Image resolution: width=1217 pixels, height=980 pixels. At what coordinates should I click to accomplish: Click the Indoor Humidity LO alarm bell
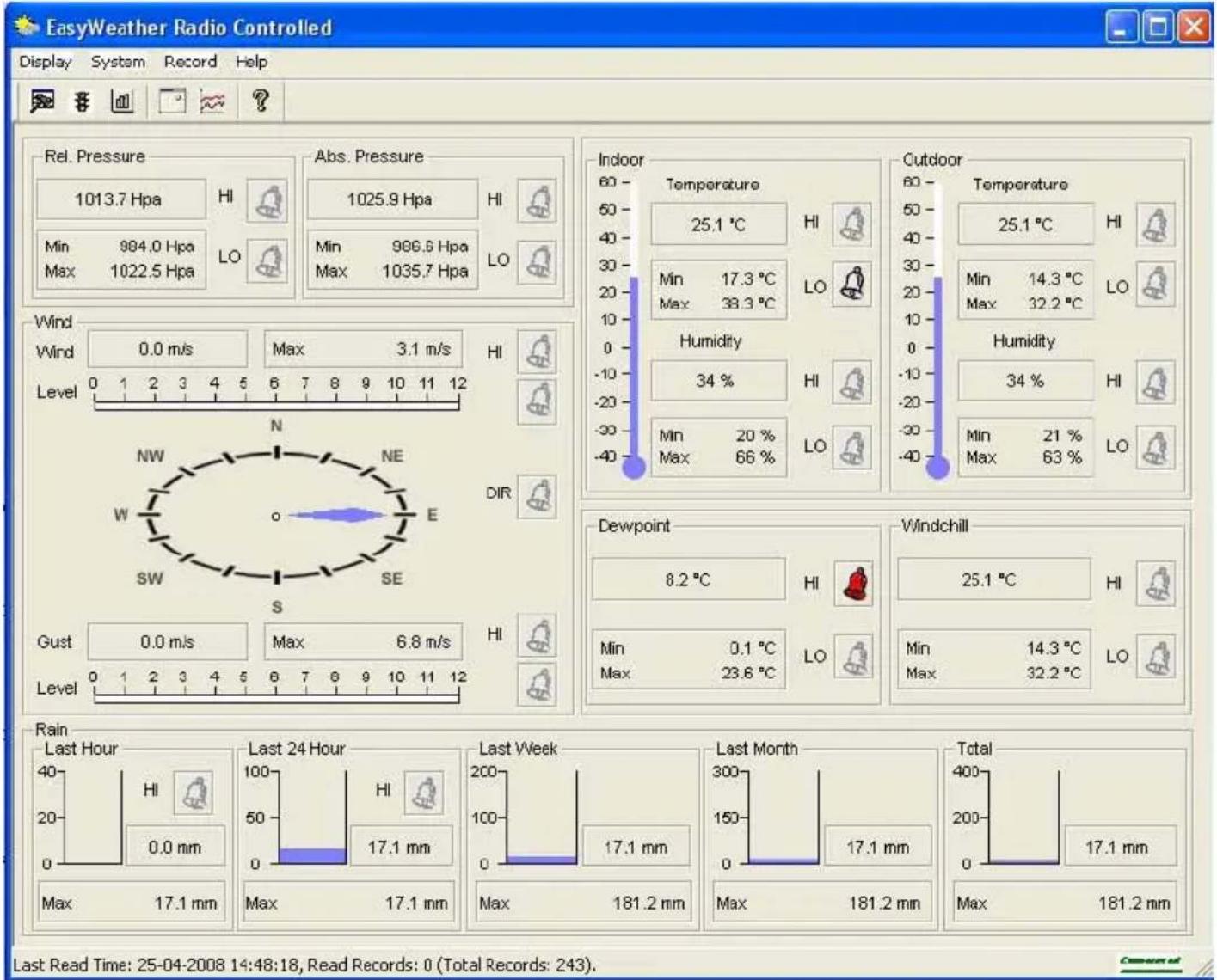(x=852, y=447)
